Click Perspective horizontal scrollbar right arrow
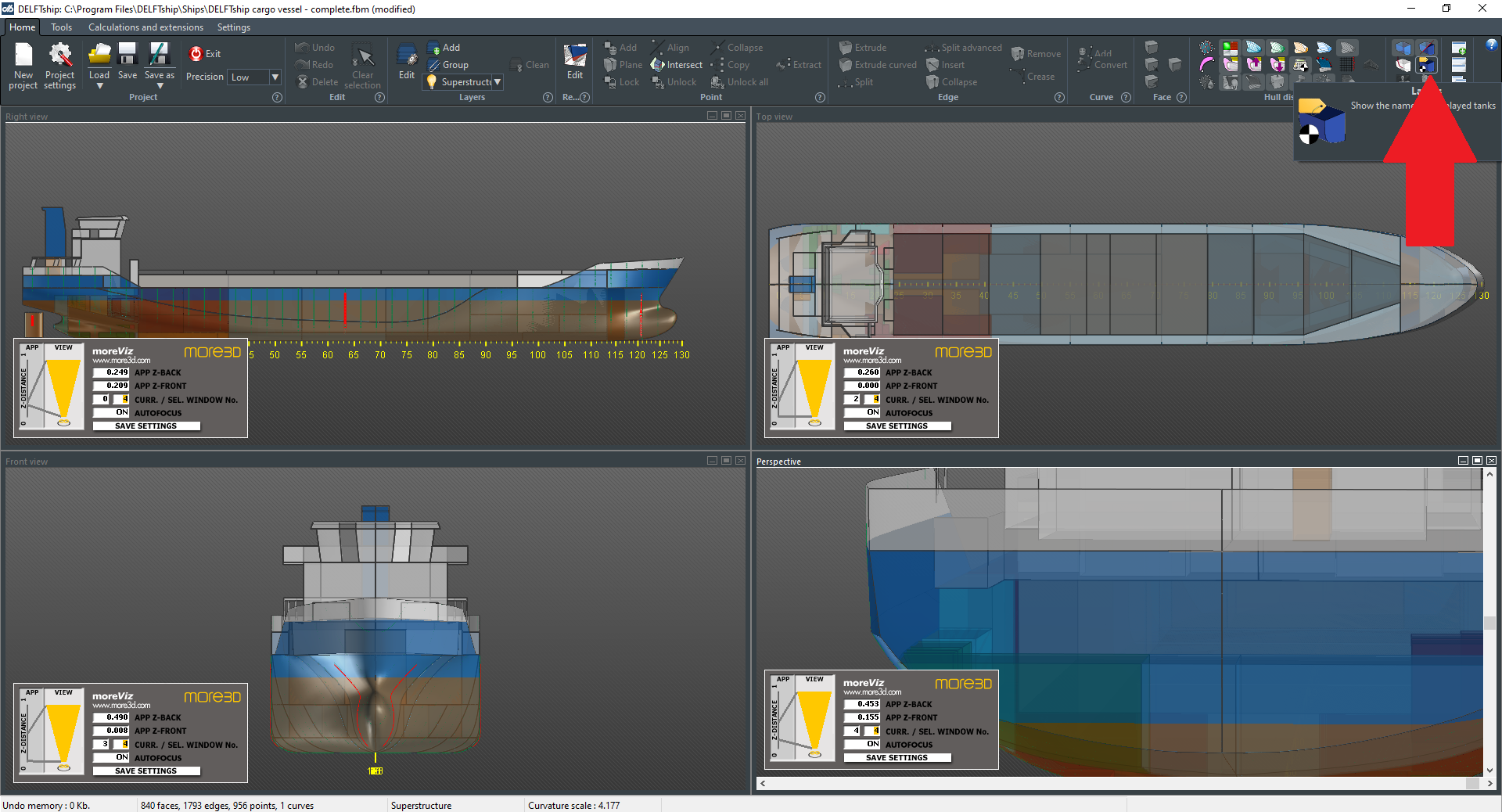The width and height of the screenshot is (1502, 812). [x=1489, y=783]
